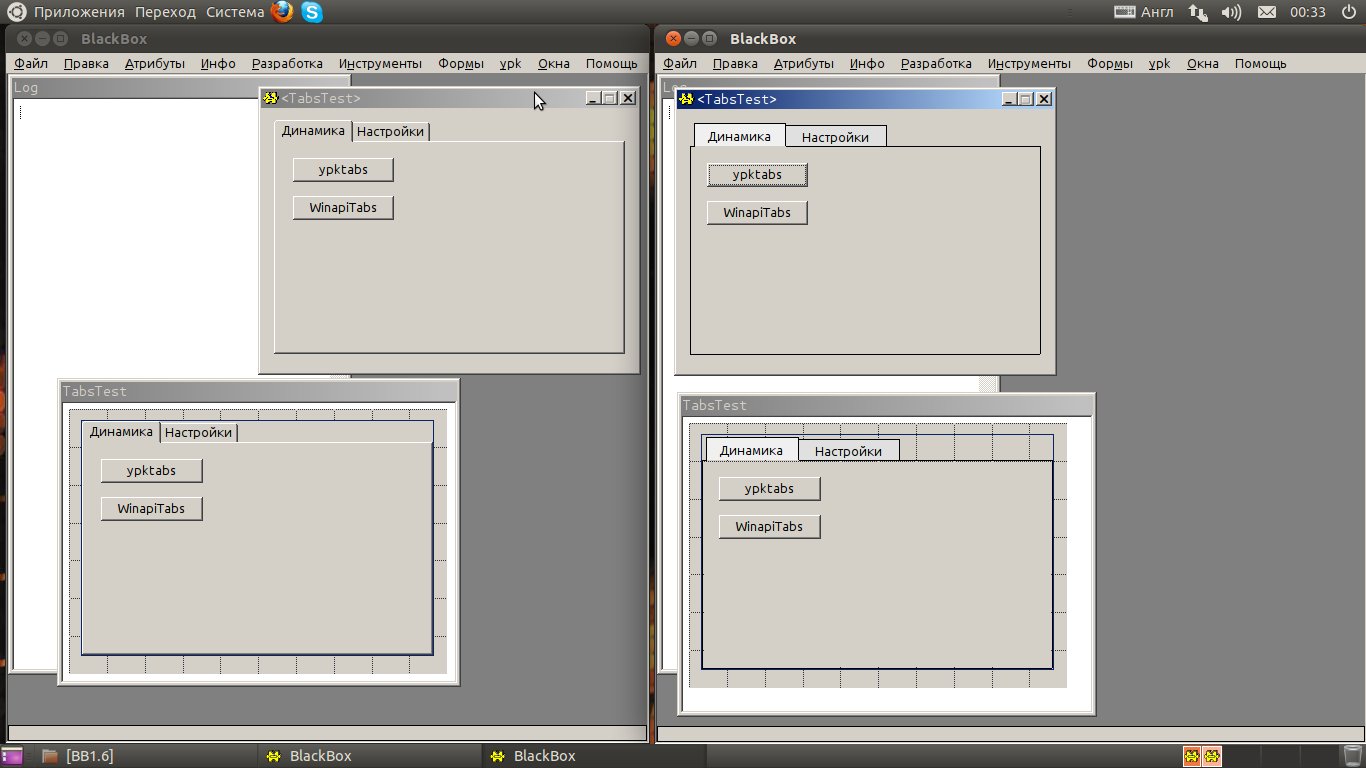
Task: Open Формы menu in right BlackBox window
Action: pyautogui.click(x=1109, y=63)
